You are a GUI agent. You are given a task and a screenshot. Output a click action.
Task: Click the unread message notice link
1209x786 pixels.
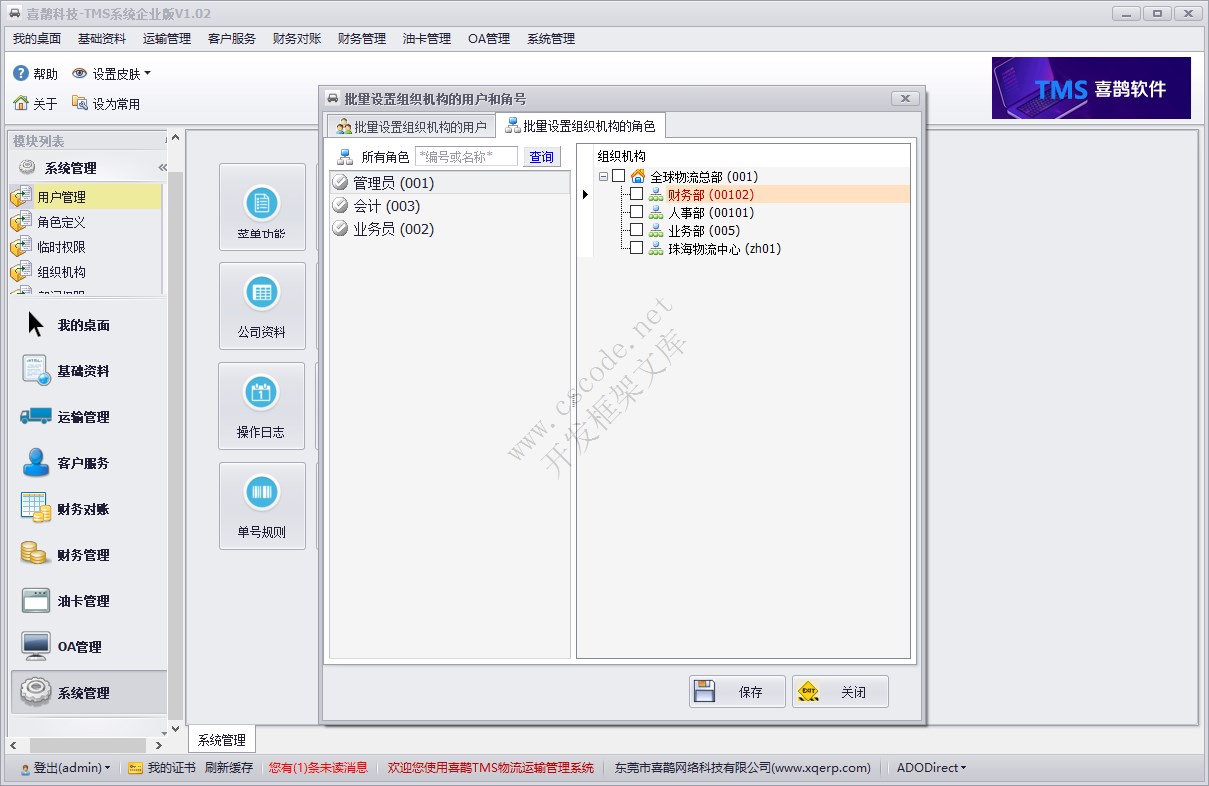pos(319,768)
